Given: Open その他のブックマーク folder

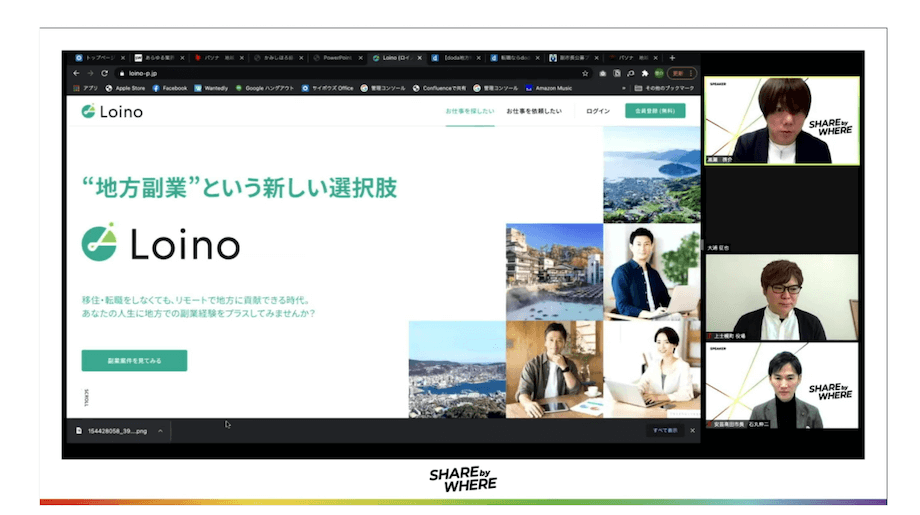Looking at the screenshot, I should 664,88.
